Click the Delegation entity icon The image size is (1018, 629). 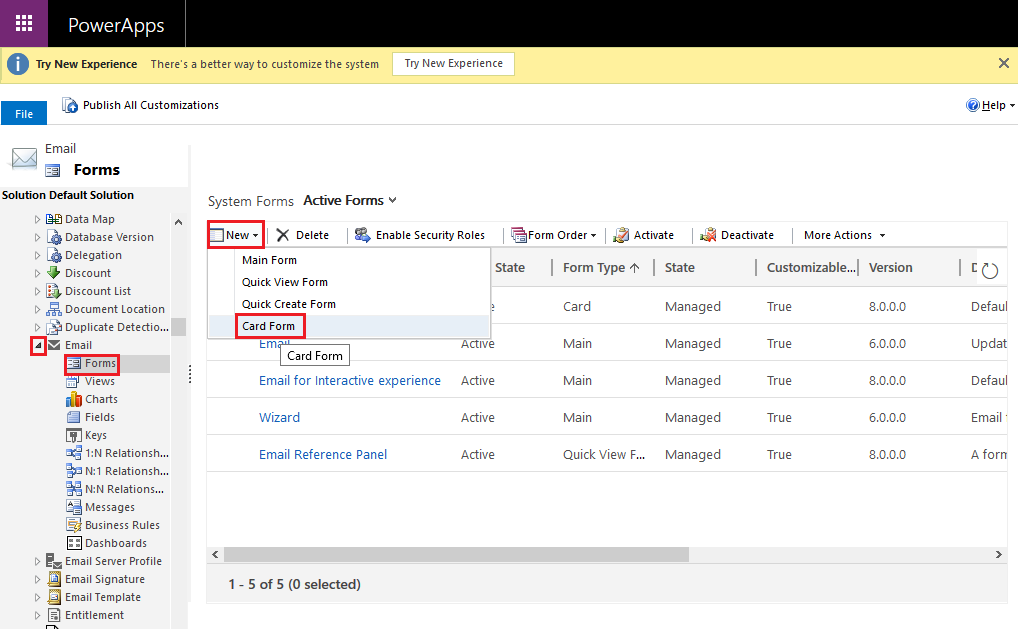pyautogui.click(x=54, y=255)
